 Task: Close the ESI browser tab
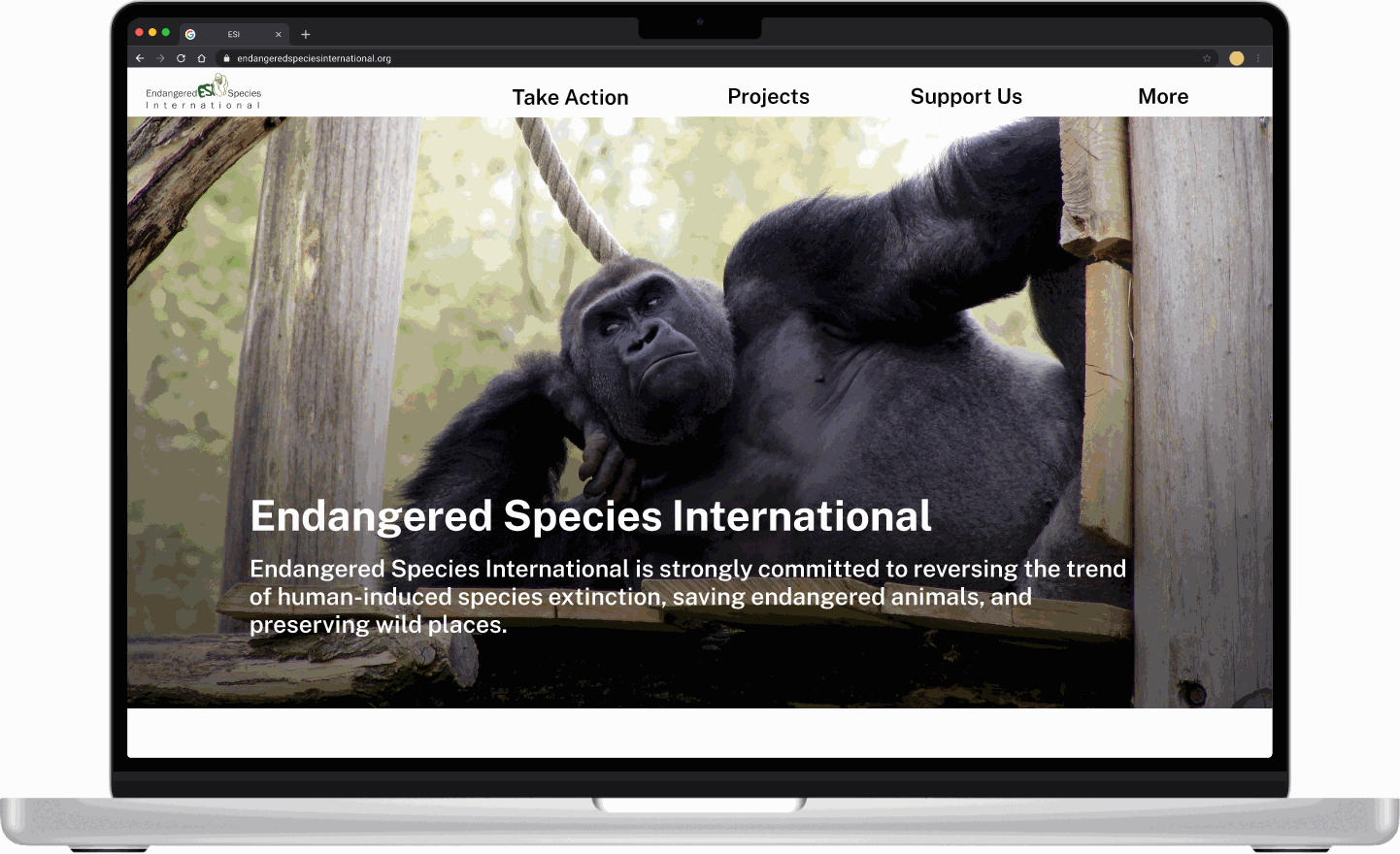[279, 34]
